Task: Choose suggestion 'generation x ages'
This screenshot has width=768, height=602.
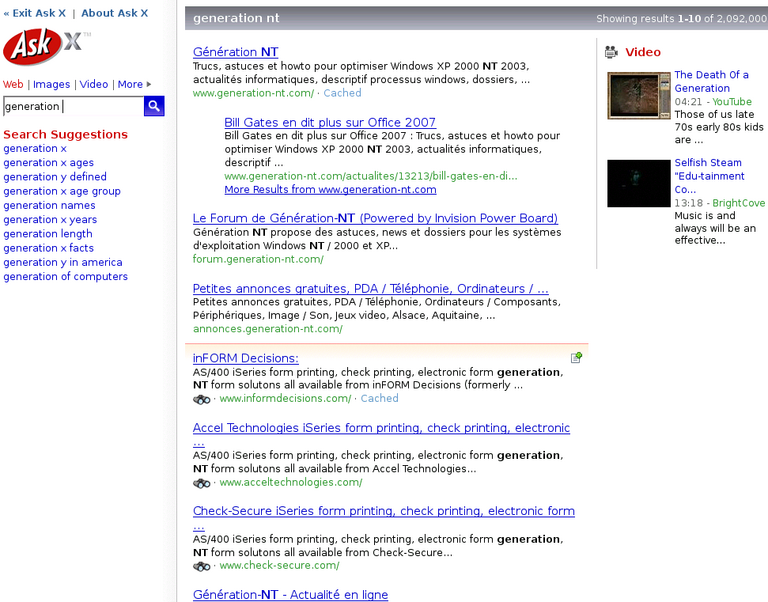Action: (48, 163)
